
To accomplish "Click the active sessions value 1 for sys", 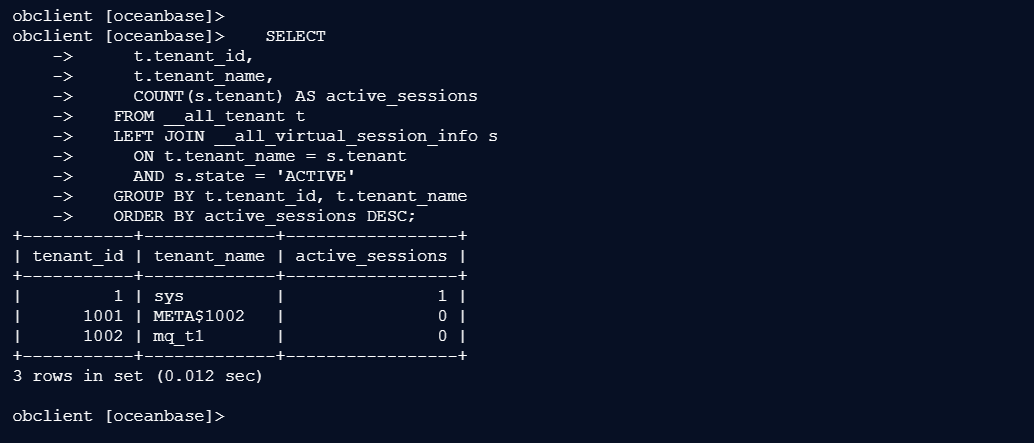I will pyautogui.click(x=442, y=296).
